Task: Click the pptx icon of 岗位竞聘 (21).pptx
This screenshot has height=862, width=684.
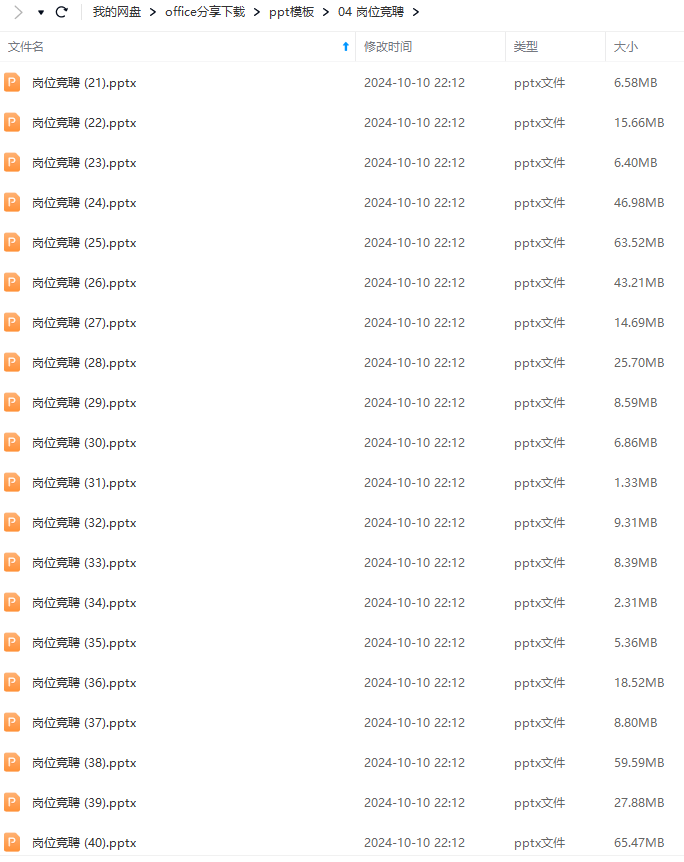Action: (12, 82)
